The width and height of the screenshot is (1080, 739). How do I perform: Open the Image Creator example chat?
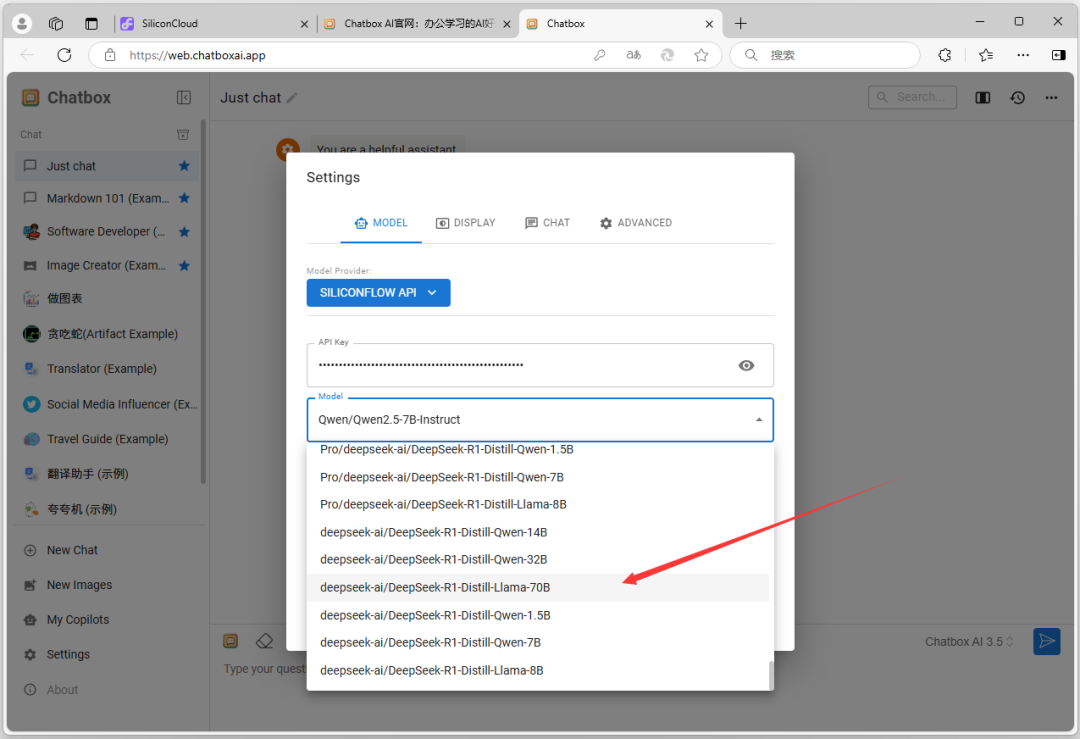[x=107, y=266]
